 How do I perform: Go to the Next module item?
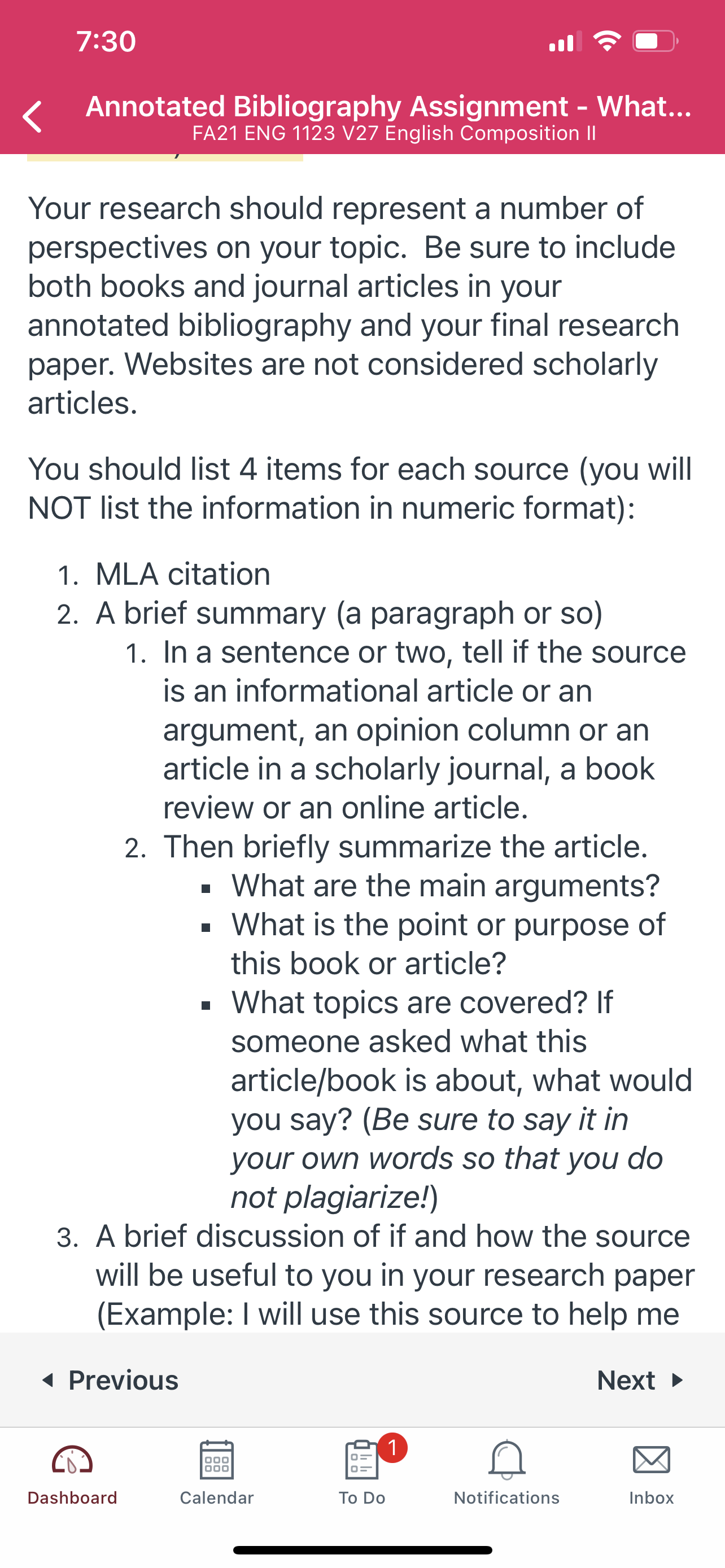click(x=641, y=1380)
